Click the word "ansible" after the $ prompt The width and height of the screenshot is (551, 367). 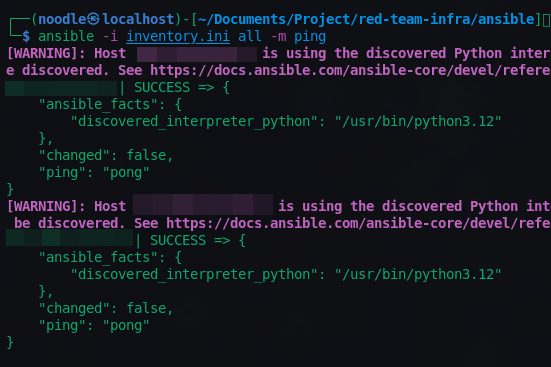click(66, 37)
